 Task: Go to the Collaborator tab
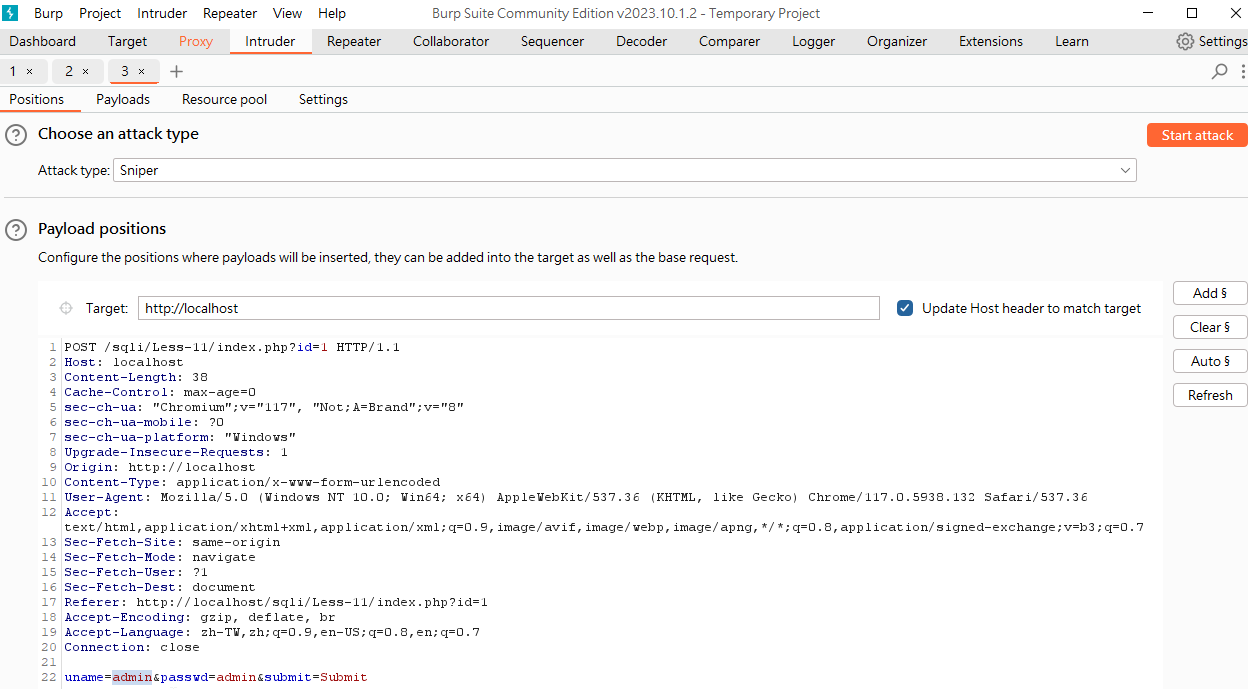point(451,41)
